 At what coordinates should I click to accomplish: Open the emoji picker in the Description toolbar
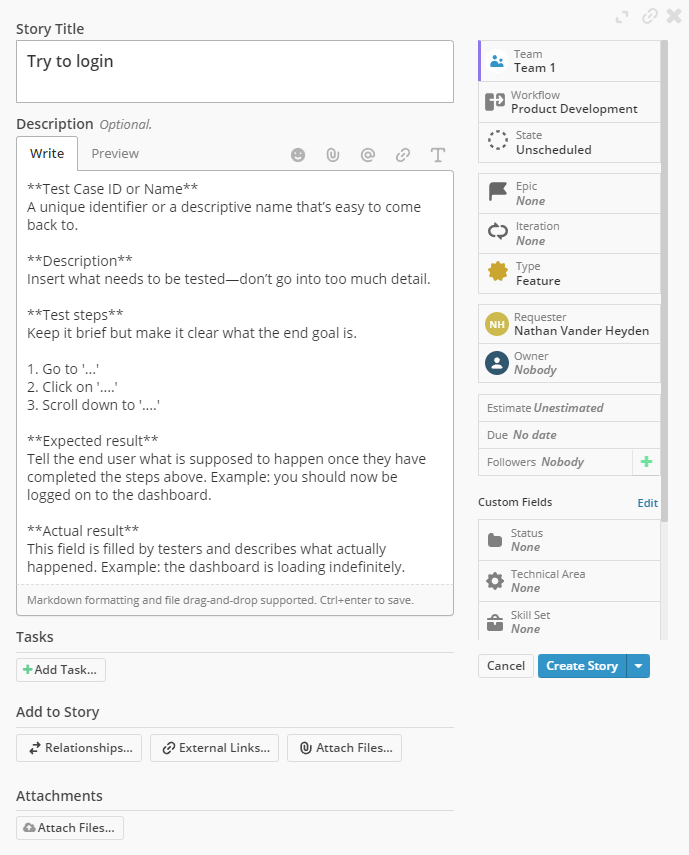(297, 154)
